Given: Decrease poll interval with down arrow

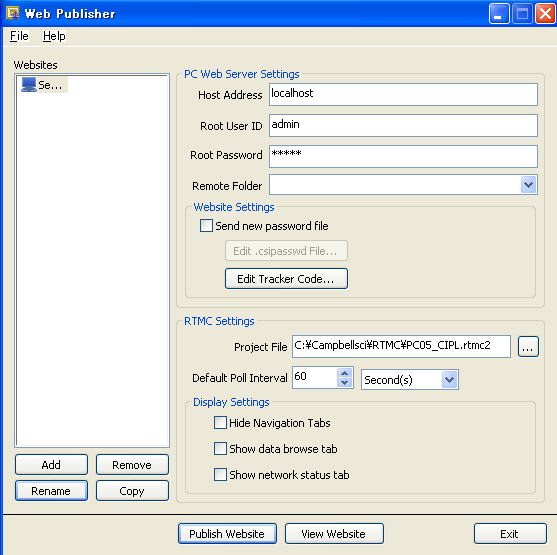Looking at the screenshot, I should coord(344,383).
